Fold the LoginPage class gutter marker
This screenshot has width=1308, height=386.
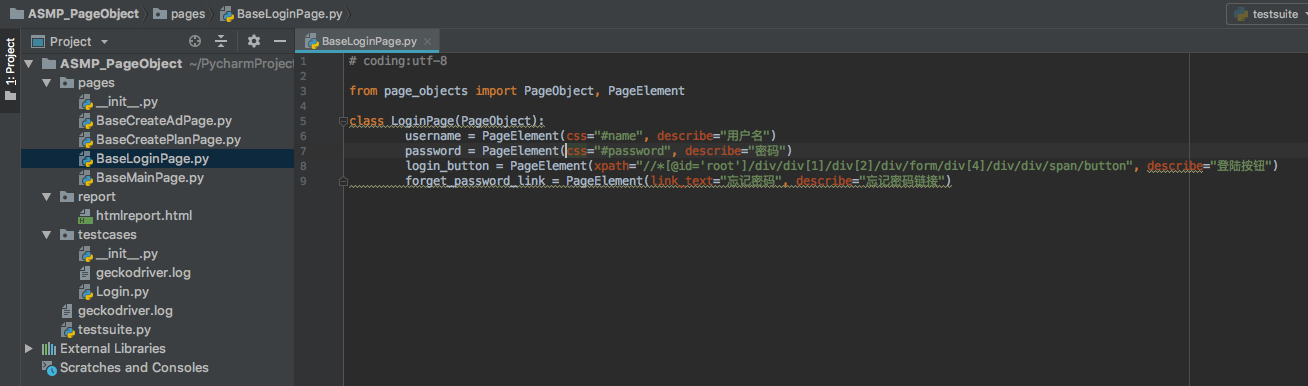pyautogui.click(x=343, y=121)
